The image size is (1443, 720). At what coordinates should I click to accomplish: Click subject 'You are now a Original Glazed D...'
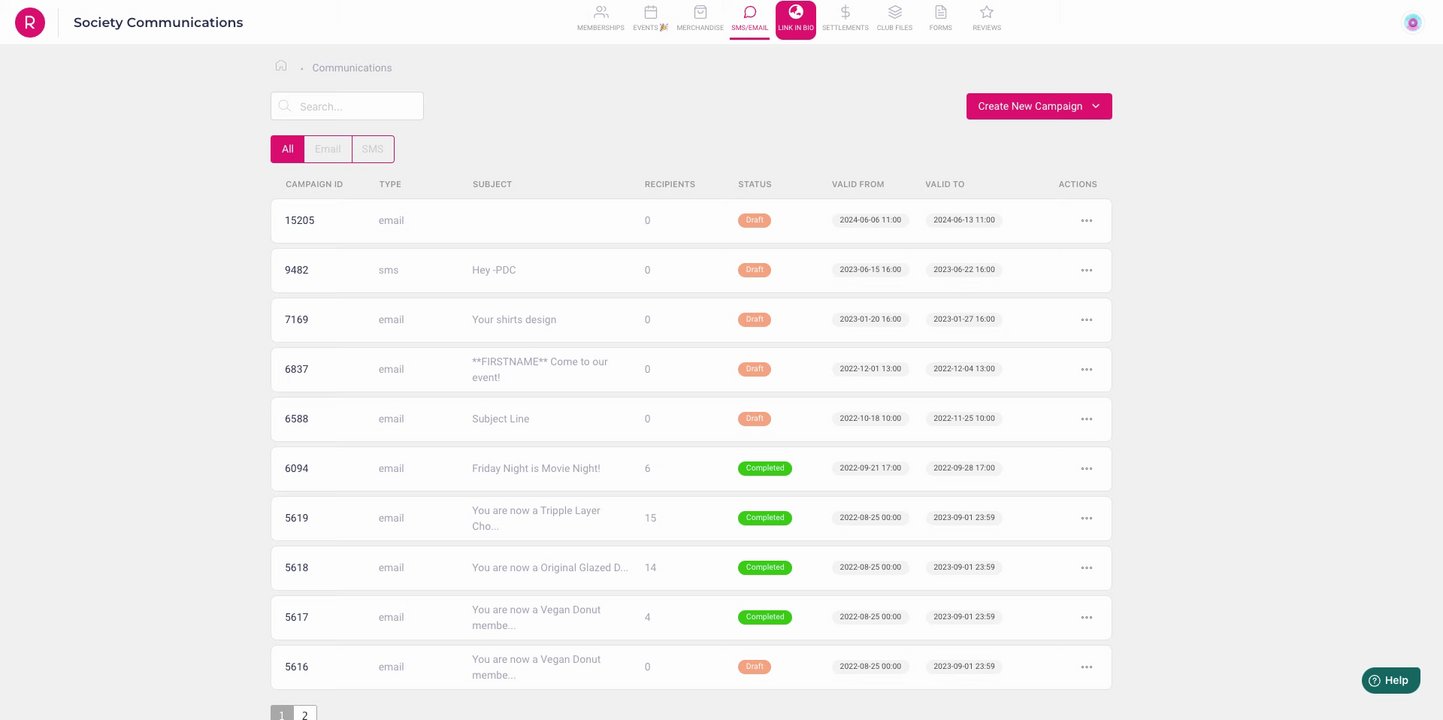(x=550, y=568)
